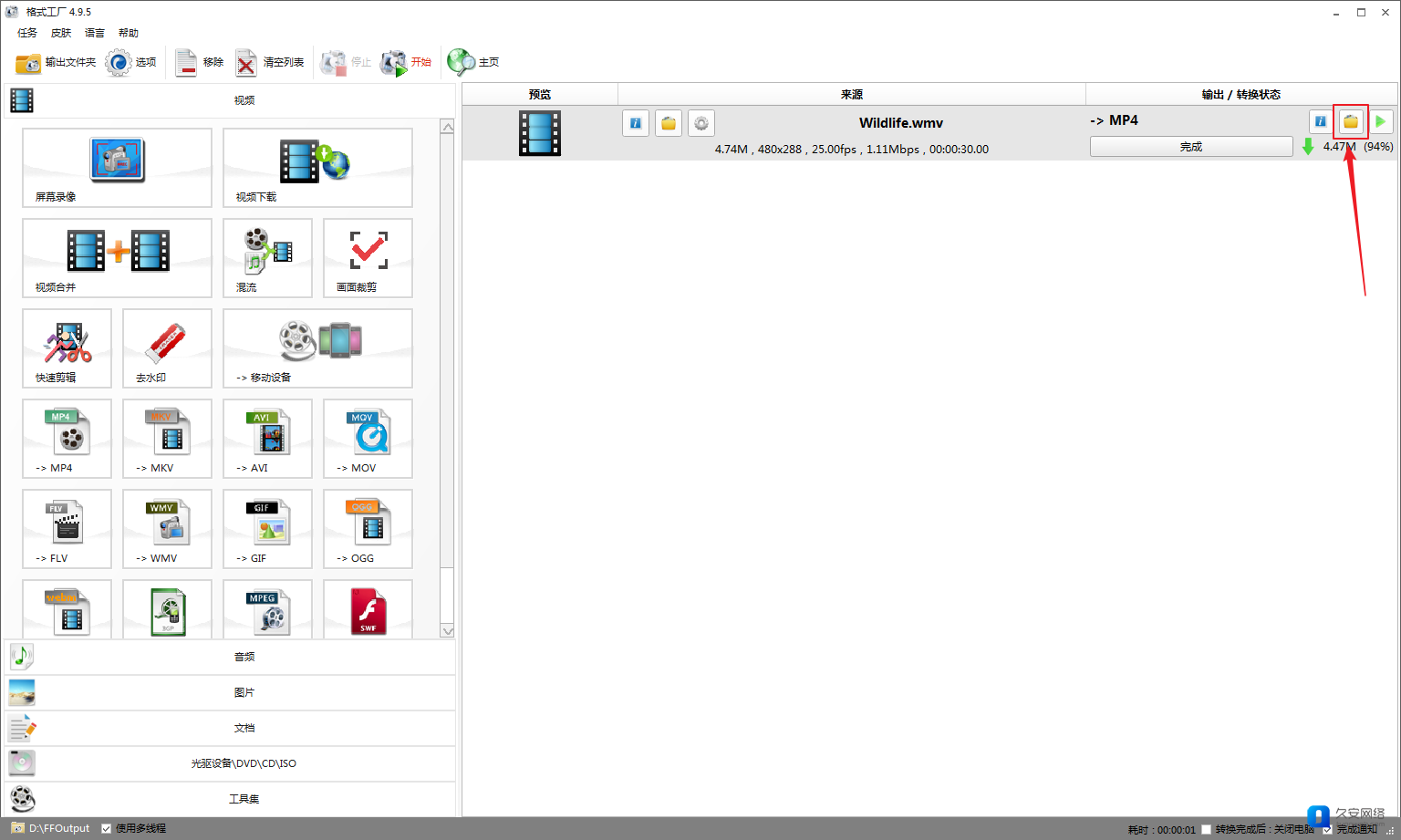Click the picture crop (画面裁剪) icon
Screen dimensions: 1401x840
368,257
